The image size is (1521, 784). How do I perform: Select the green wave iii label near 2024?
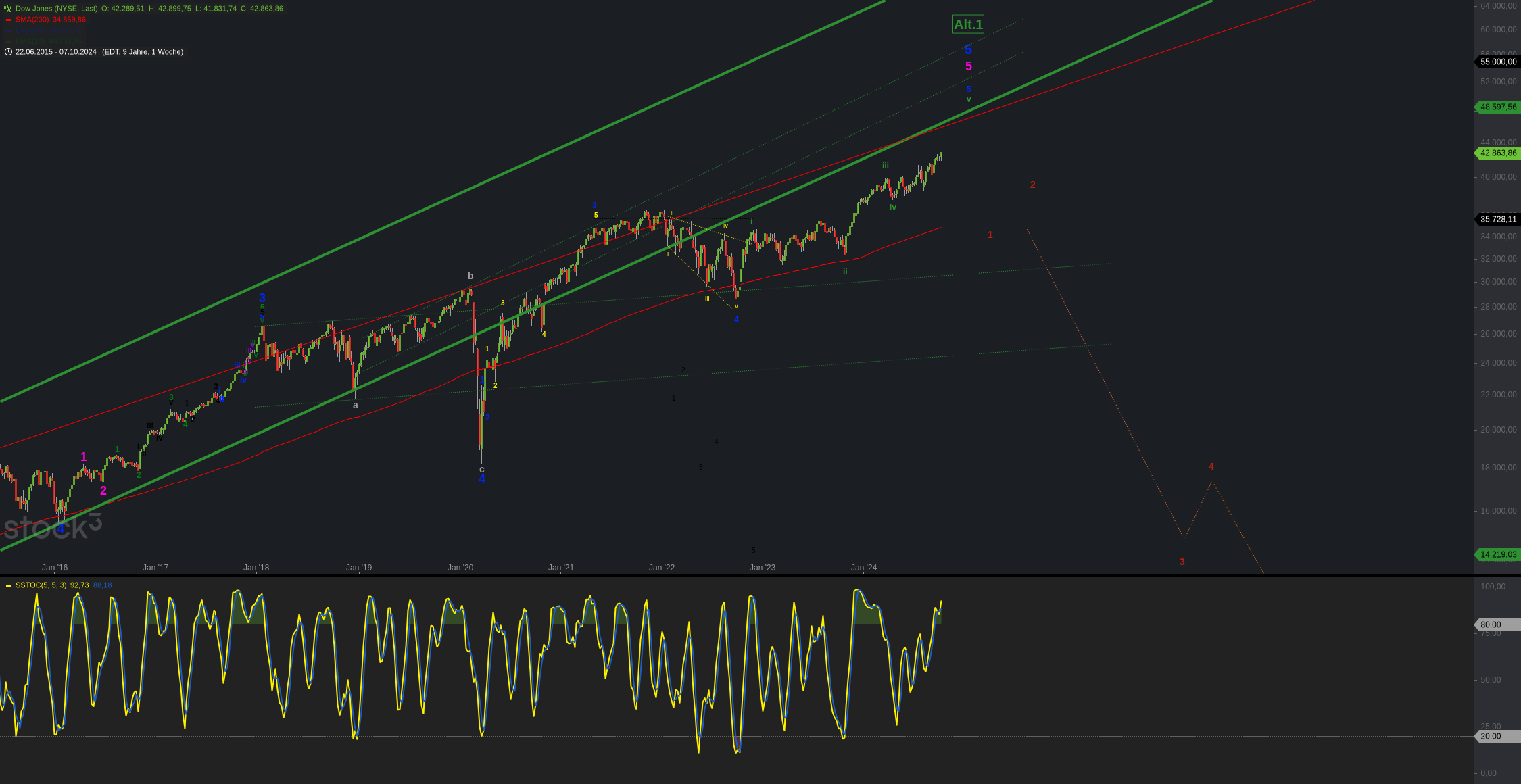coord(886,166)
